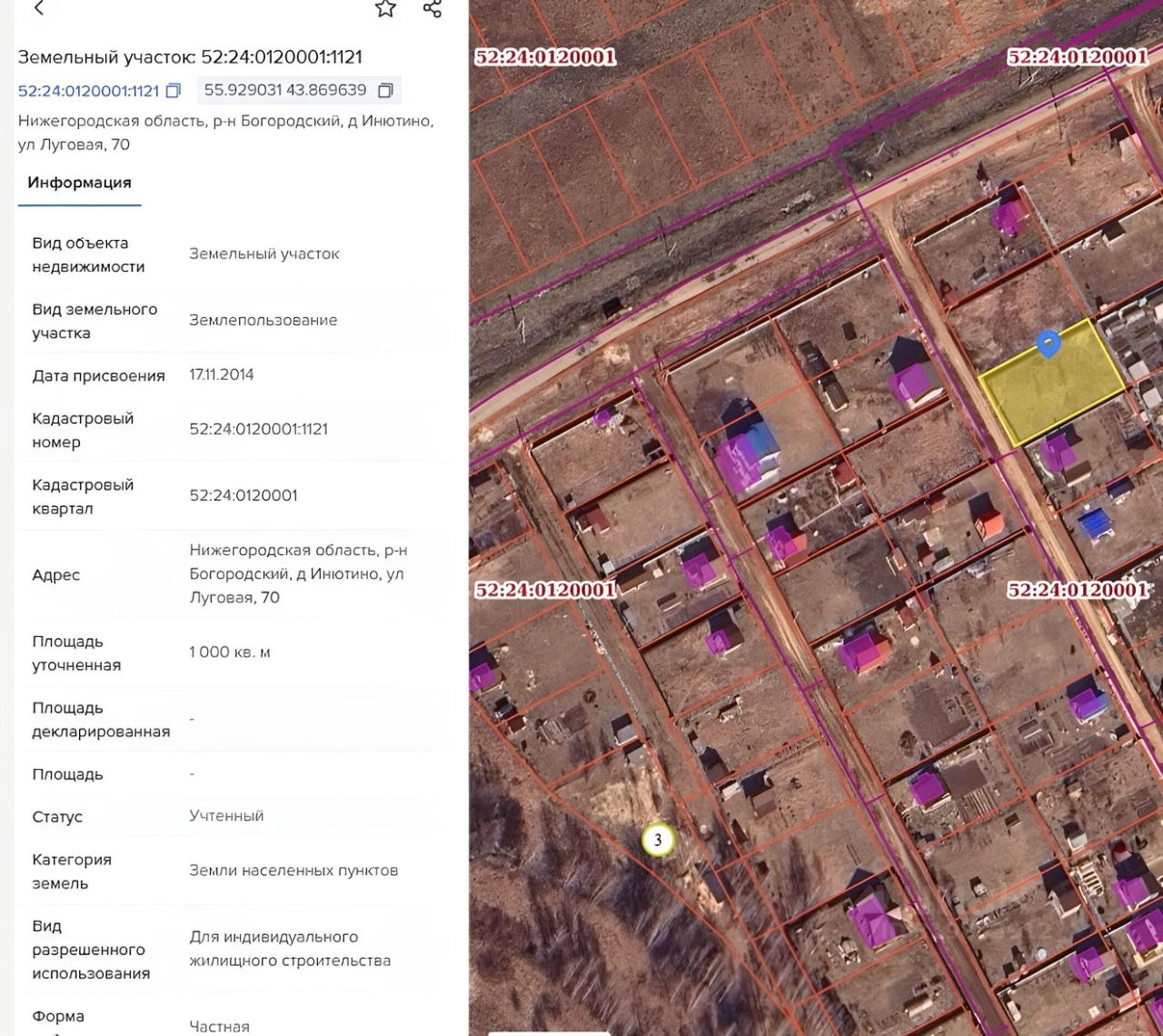Click the area value 1 000 кв. м

tap(230, 652)
